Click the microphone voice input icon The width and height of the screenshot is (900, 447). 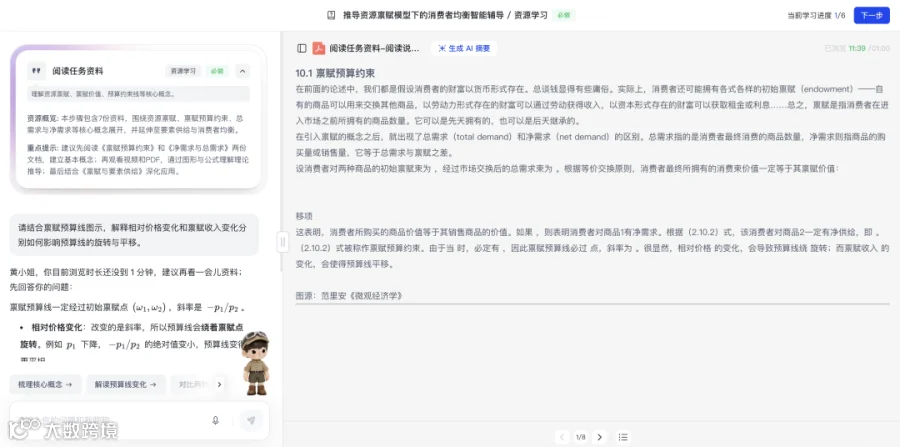pos(215,420)
